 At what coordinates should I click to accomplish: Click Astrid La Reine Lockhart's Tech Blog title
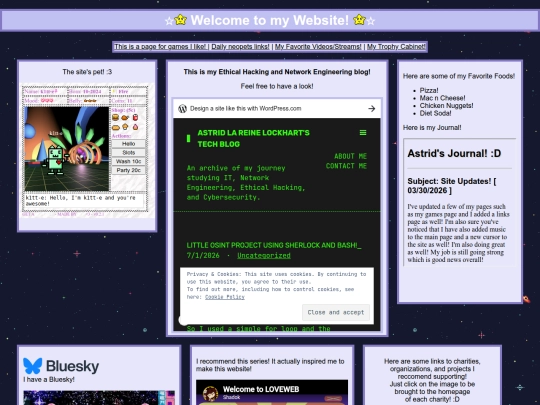[253, 138]
